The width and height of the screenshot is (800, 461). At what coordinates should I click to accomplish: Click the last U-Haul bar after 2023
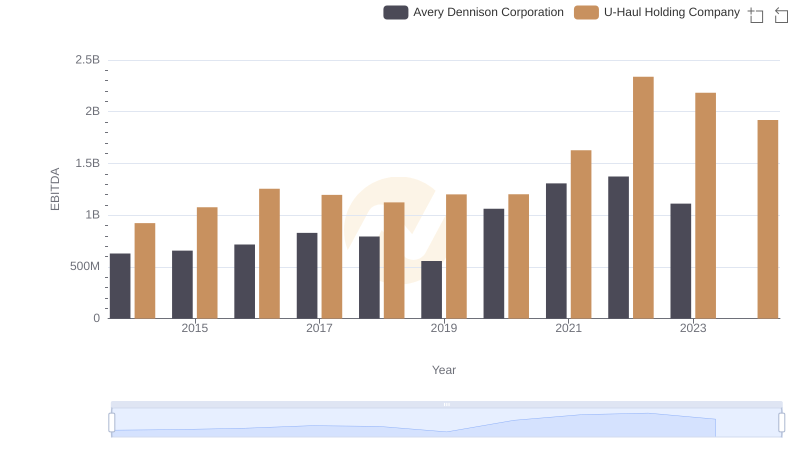pos(768,219)
